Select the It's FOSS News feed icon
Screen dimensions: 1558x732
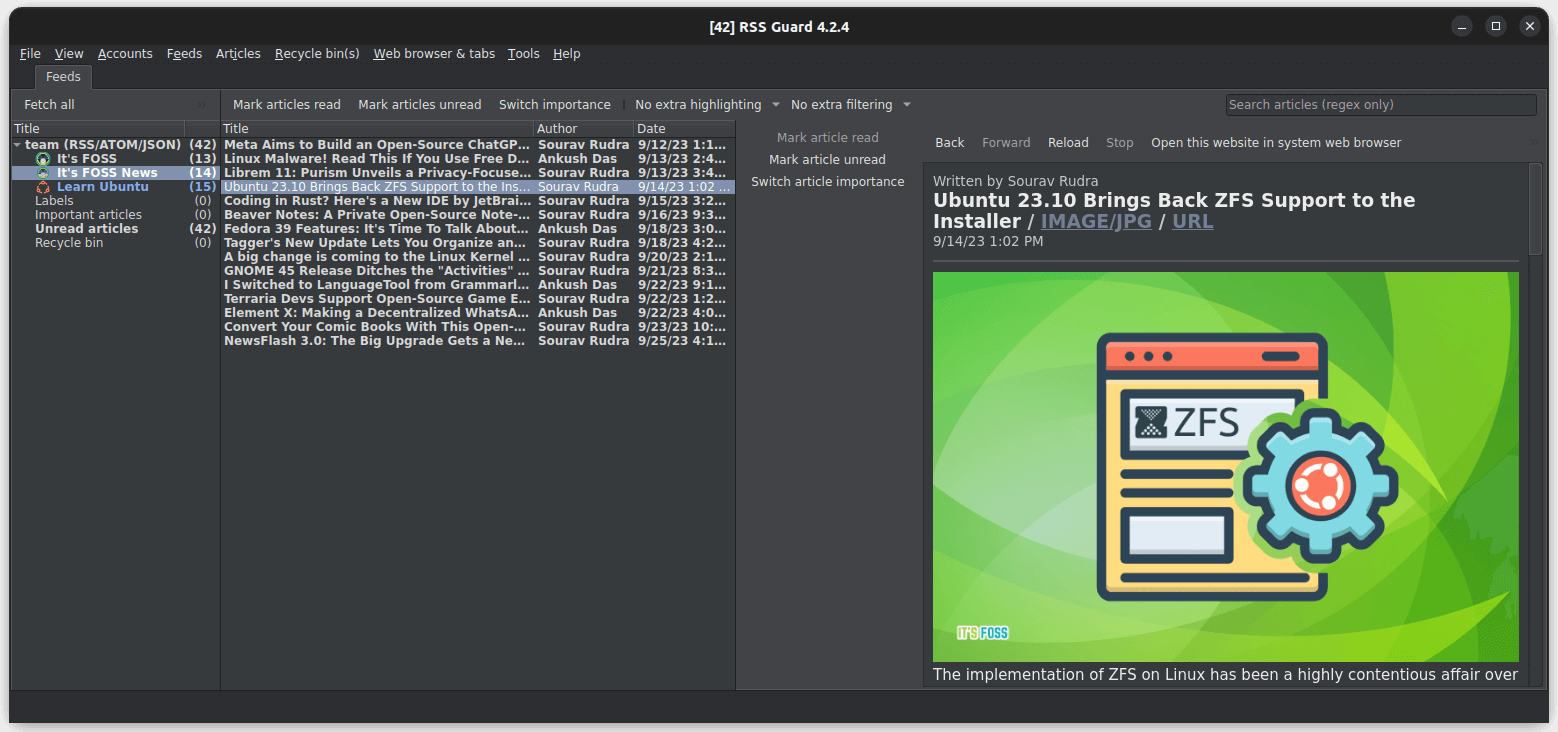pyautogui.click(x=43, y=171)
